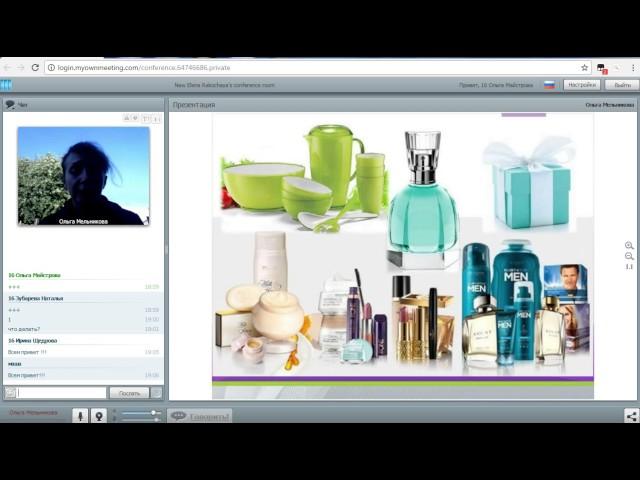The image size is (640, 480).
Task: Click the Говорить speak button
Action: (200, 416)
